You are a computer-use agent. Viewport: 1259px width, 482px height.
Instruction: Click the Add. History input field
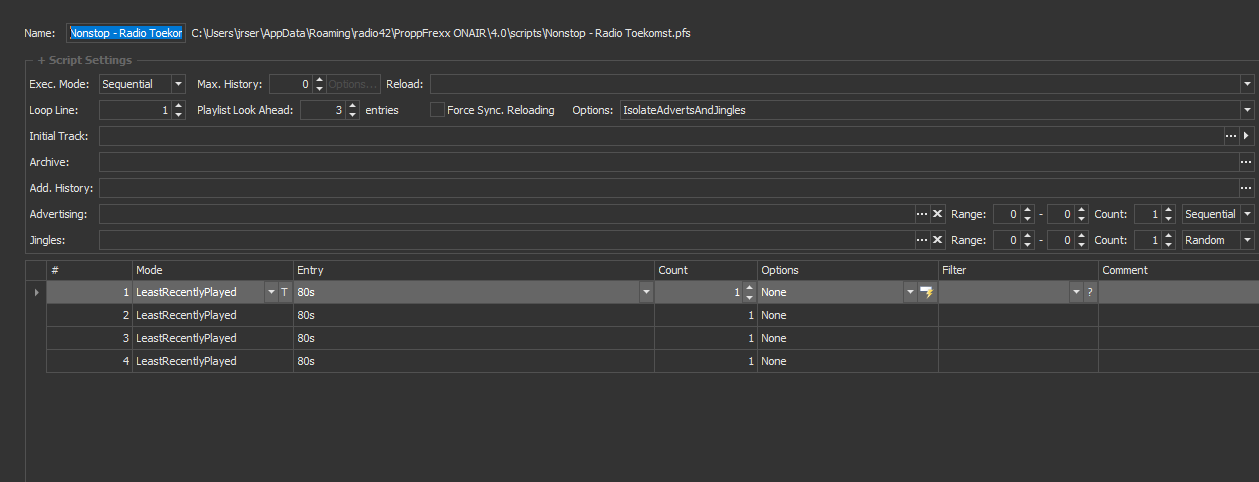point(669,188)
